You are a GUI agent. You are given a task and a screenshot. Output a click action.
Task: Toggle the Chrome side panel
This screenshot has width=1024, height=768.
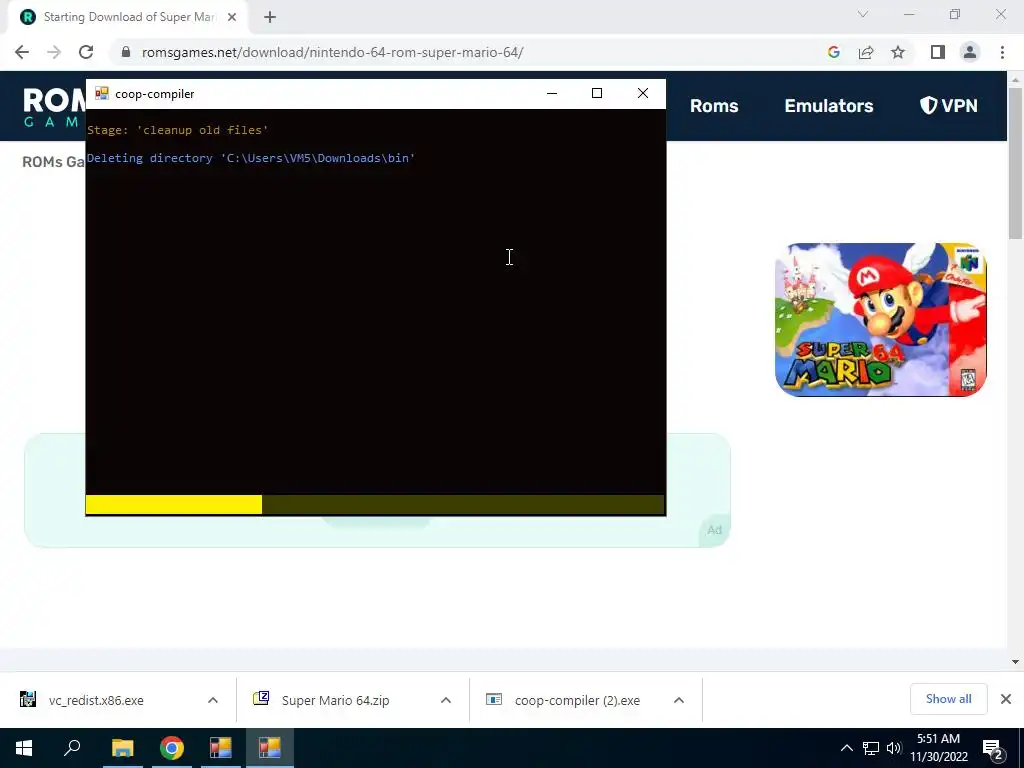[x=938, y=52]
